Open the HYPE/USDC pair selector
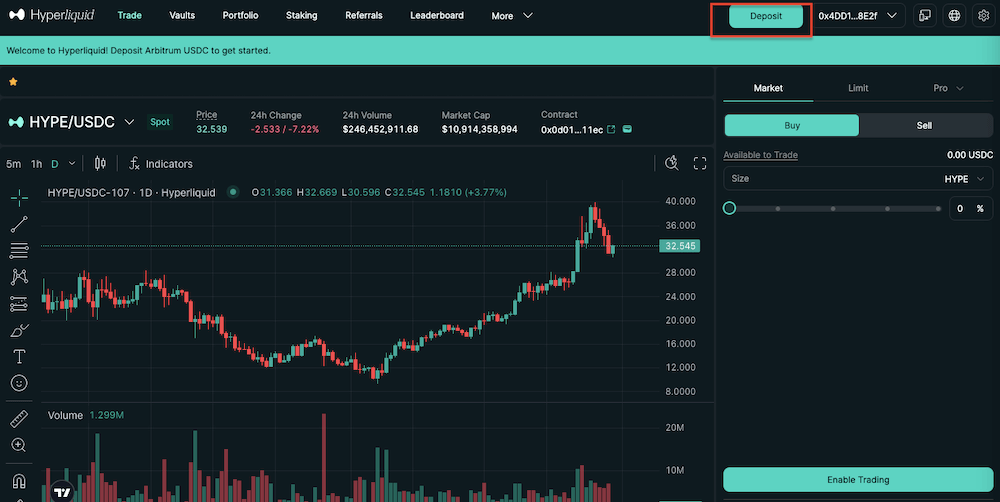 (x=71, y=122)
